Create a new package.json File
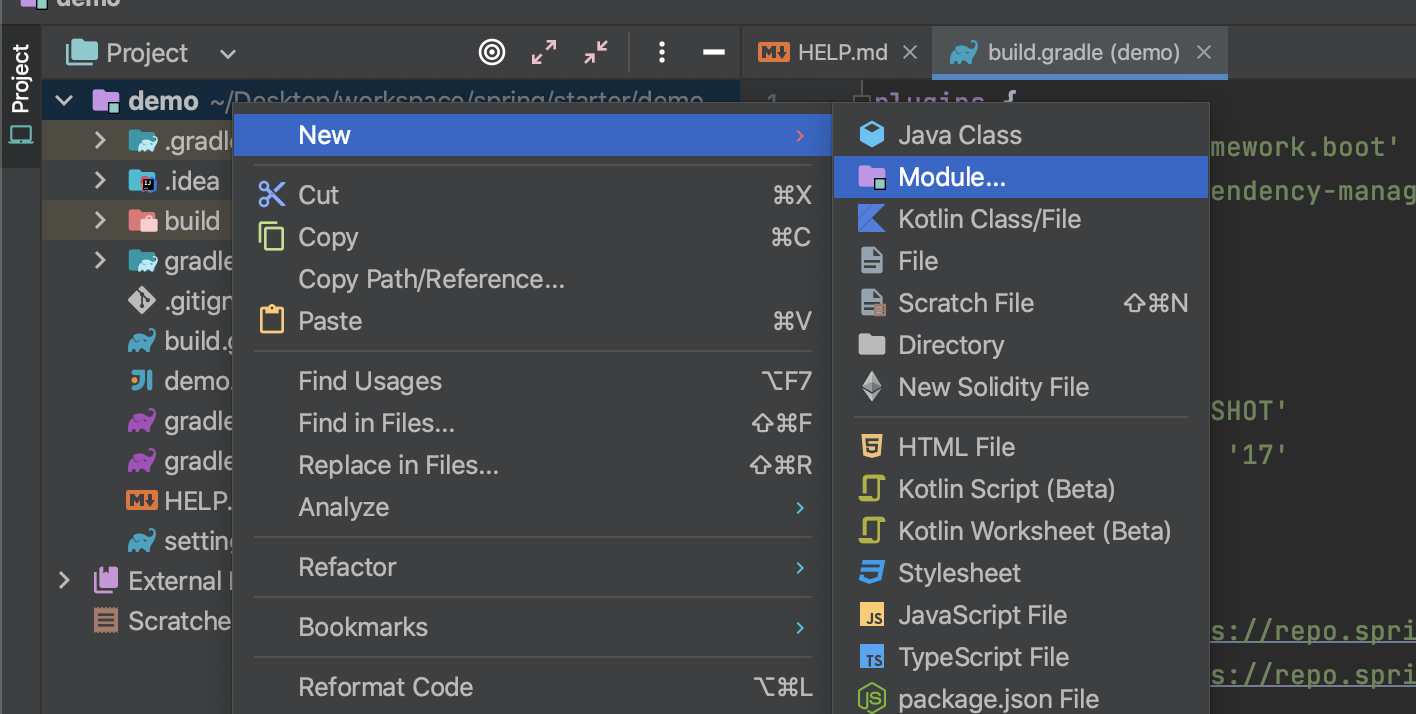Screen dimensions: 1416x714 click(1021, 697)
